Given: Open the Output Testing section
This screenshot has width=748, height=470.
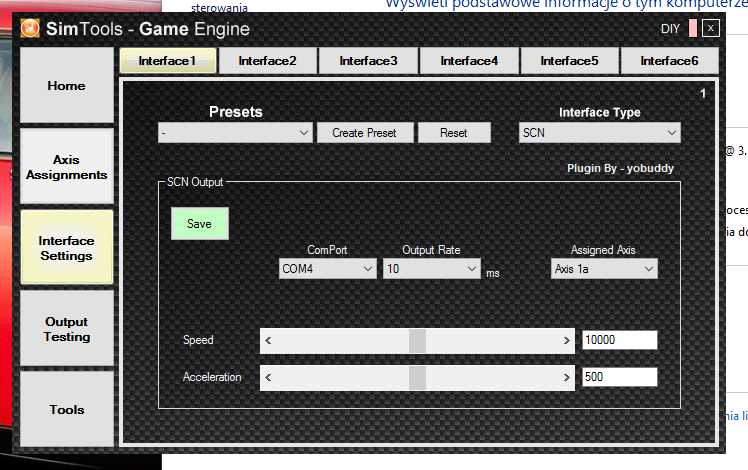Looking at the screenshot, I should [67, 329].
